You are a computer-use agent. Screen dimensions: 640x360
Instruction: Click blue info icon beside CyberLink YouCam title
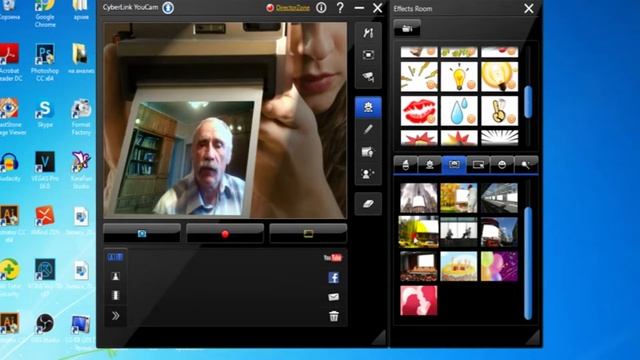pos(168,8)
